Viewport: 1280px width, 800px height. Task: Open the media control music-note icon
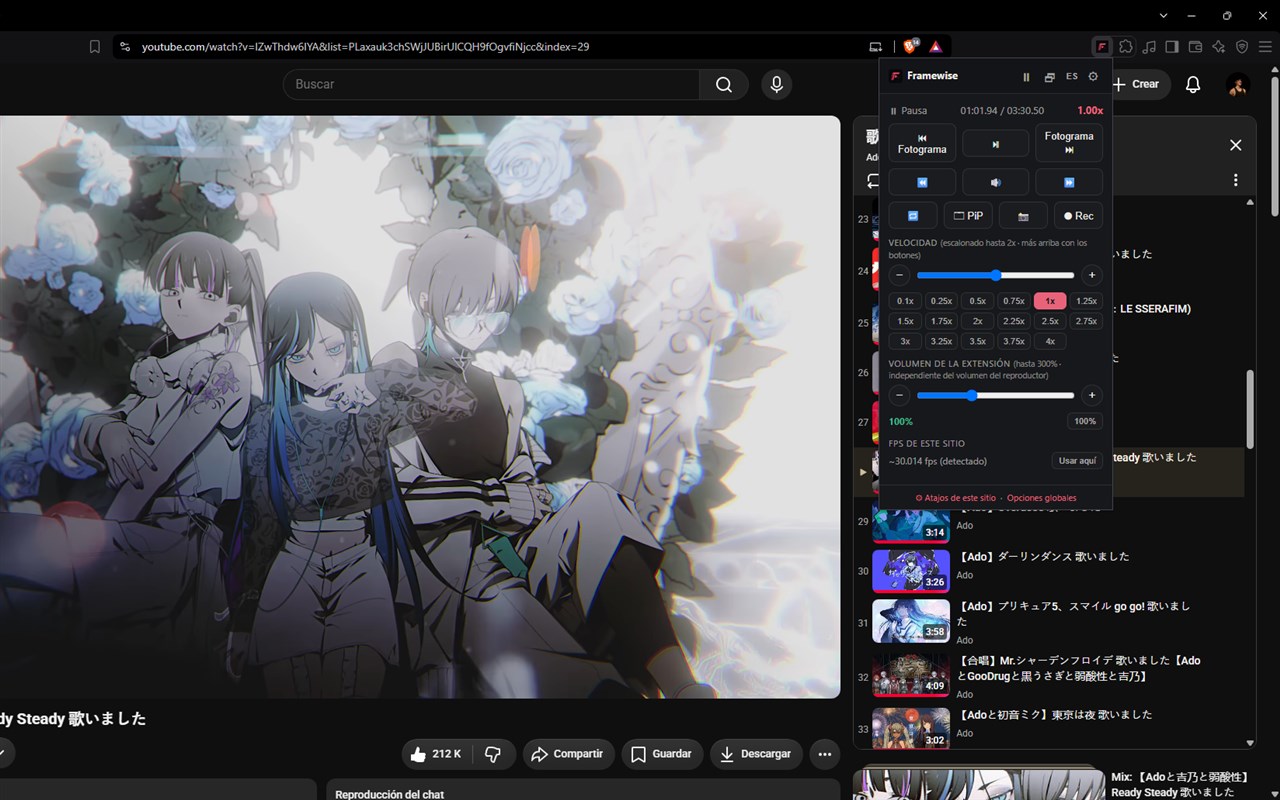1149,46
